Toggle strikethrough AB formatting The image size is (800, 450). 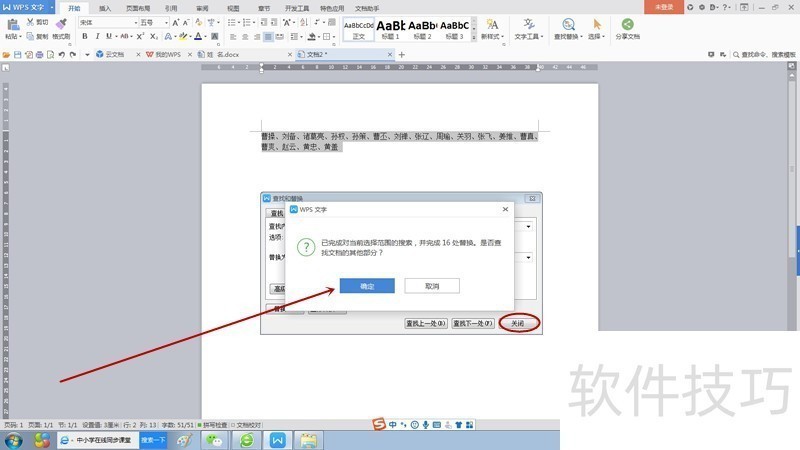[124, 36]
